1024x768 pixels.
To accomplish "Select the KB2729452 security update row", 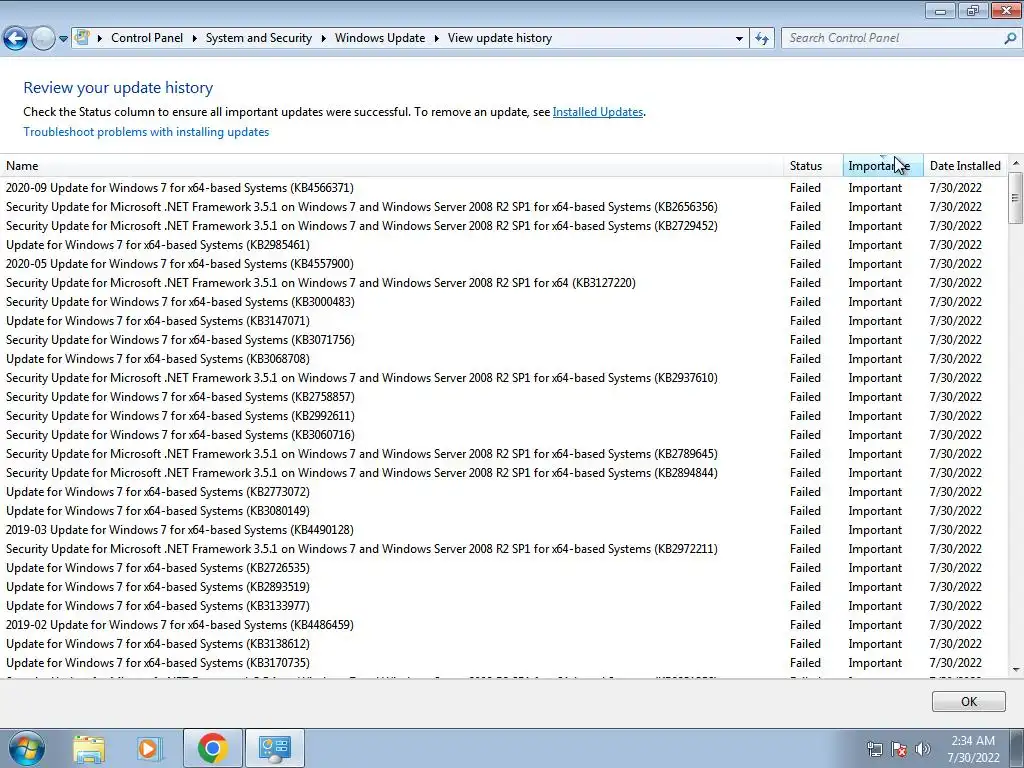I will tap(503, 226).
